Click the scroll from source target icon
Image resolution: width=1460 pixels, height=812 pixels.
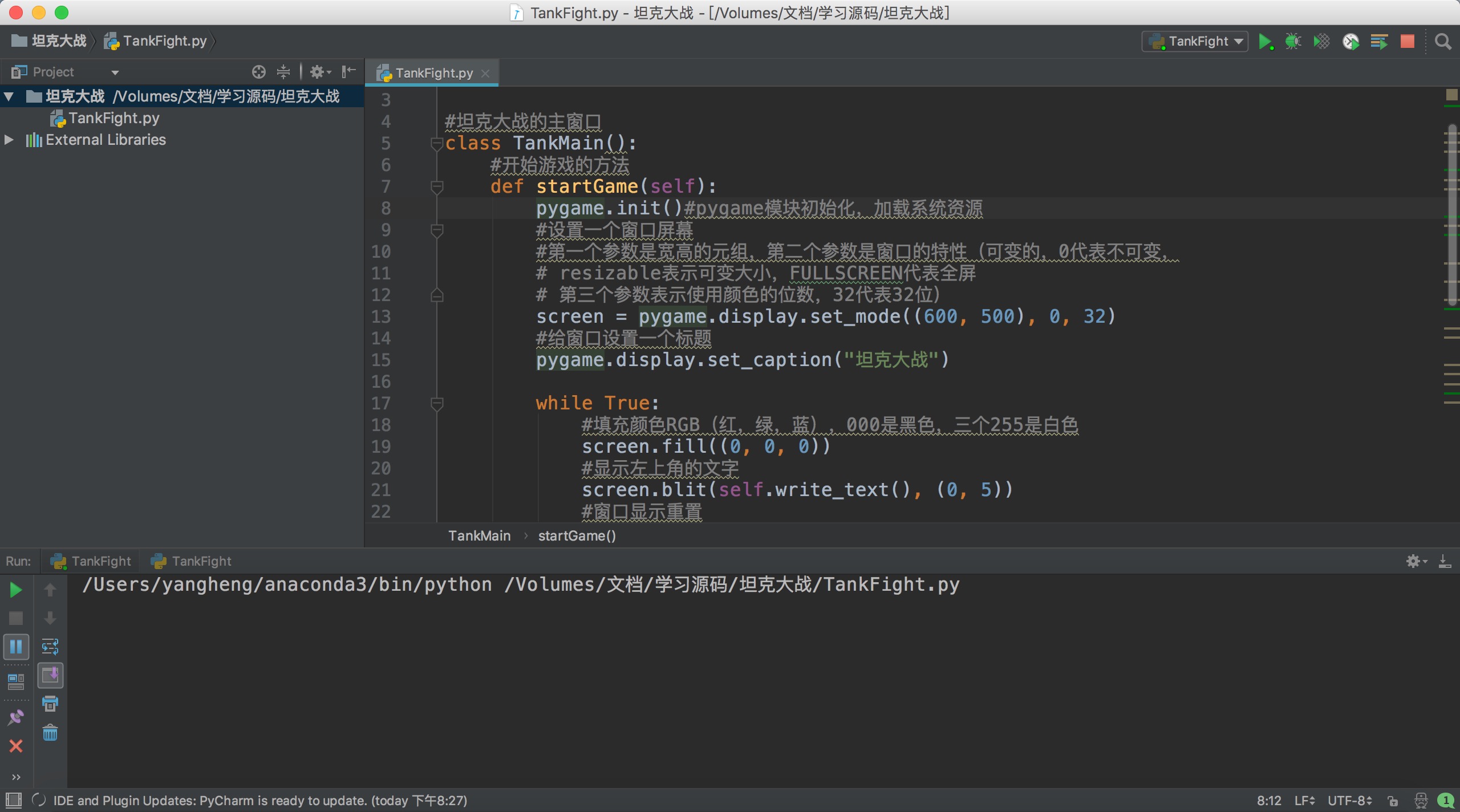point(259,72)
